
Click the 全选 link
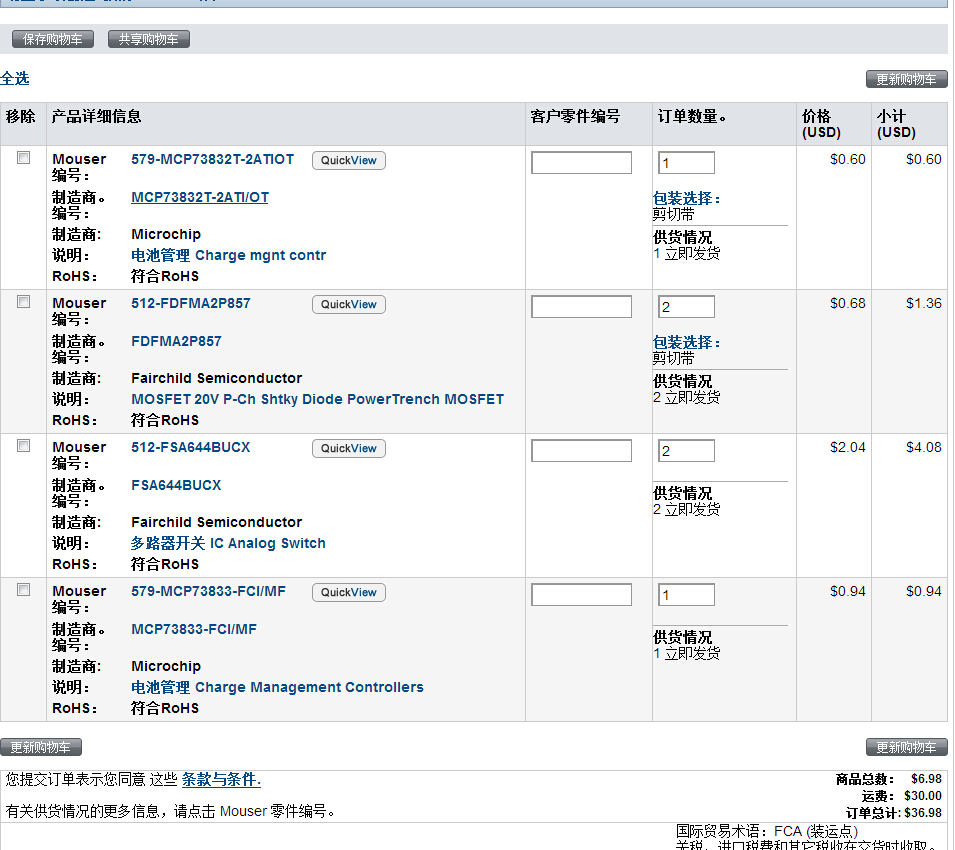click(15, 79)
